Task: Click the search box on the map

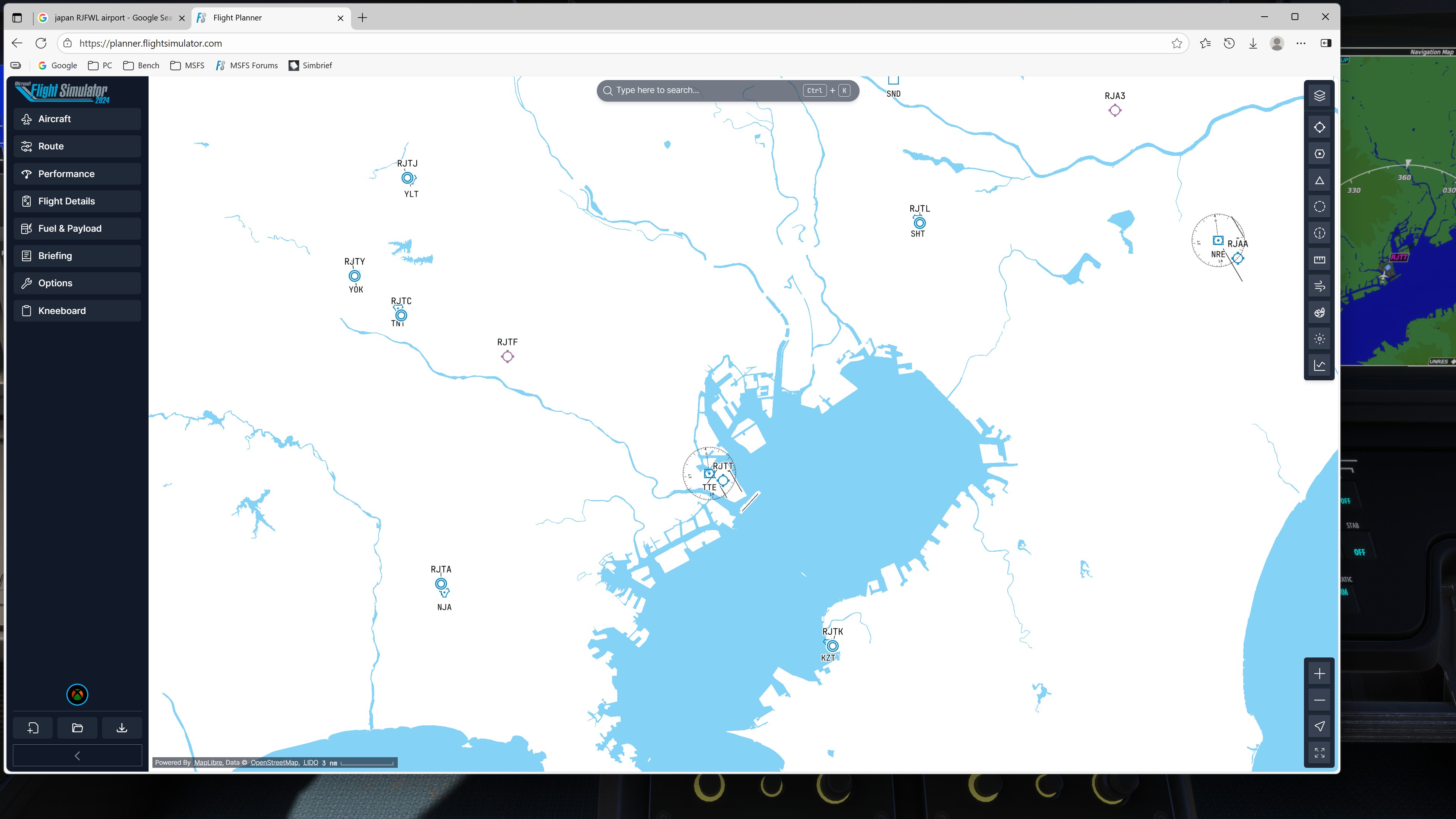Action: pyautogui.click(x=706, y=91)
